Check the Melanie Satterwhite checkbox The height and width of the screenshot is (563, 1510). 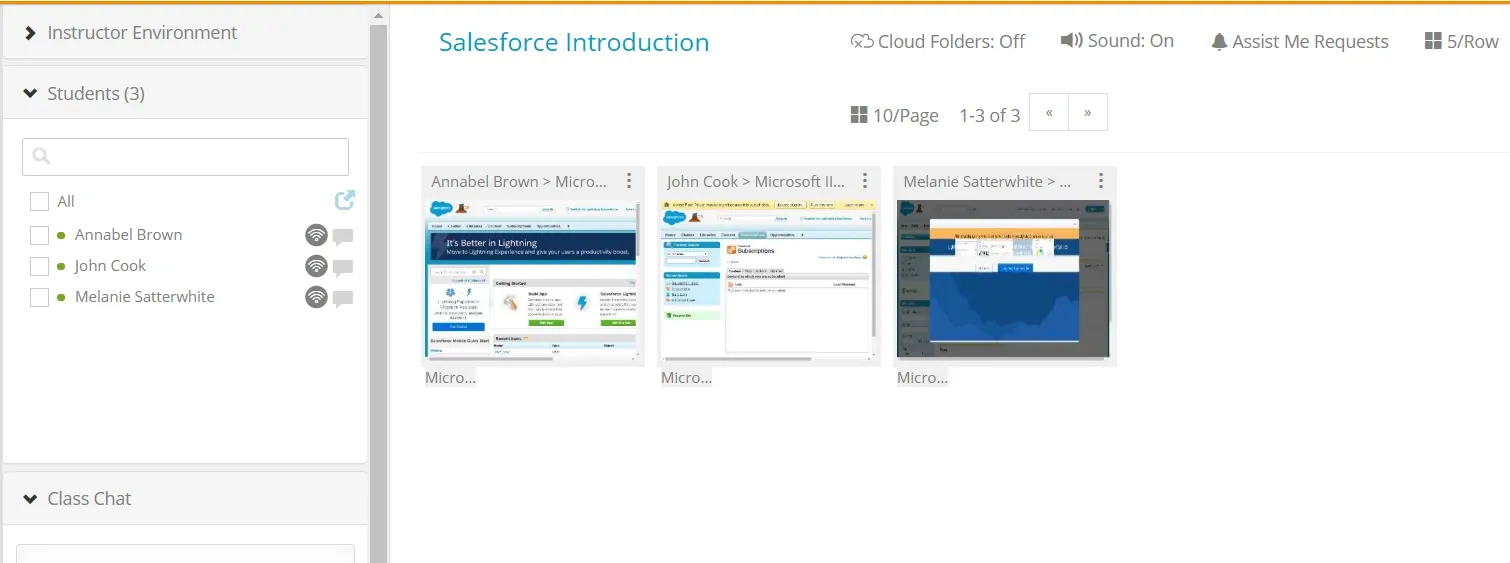(39, 297)
